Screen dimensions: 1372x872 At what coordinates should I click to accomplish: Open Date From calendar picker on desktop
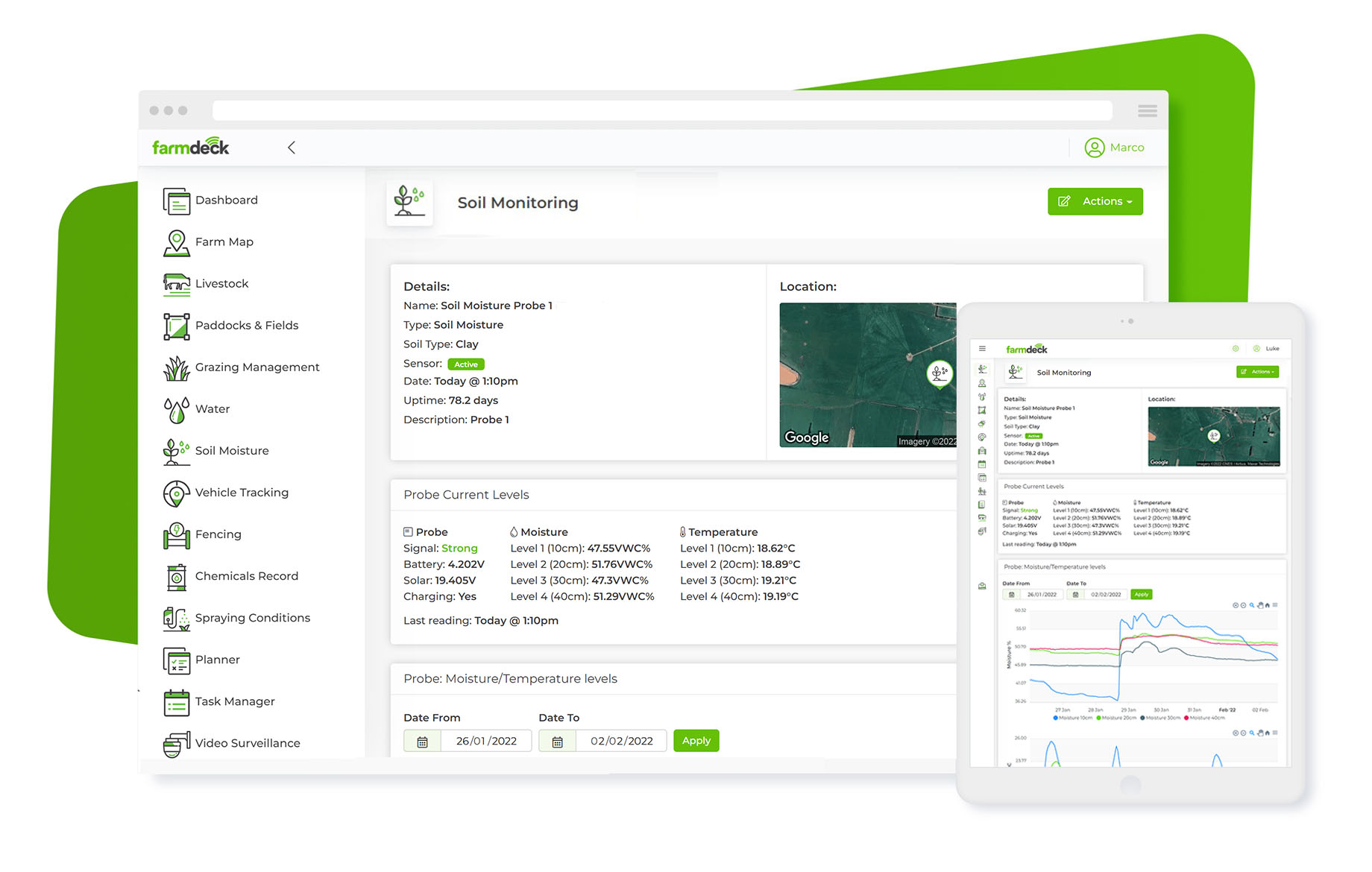click(x=422, y=742)
